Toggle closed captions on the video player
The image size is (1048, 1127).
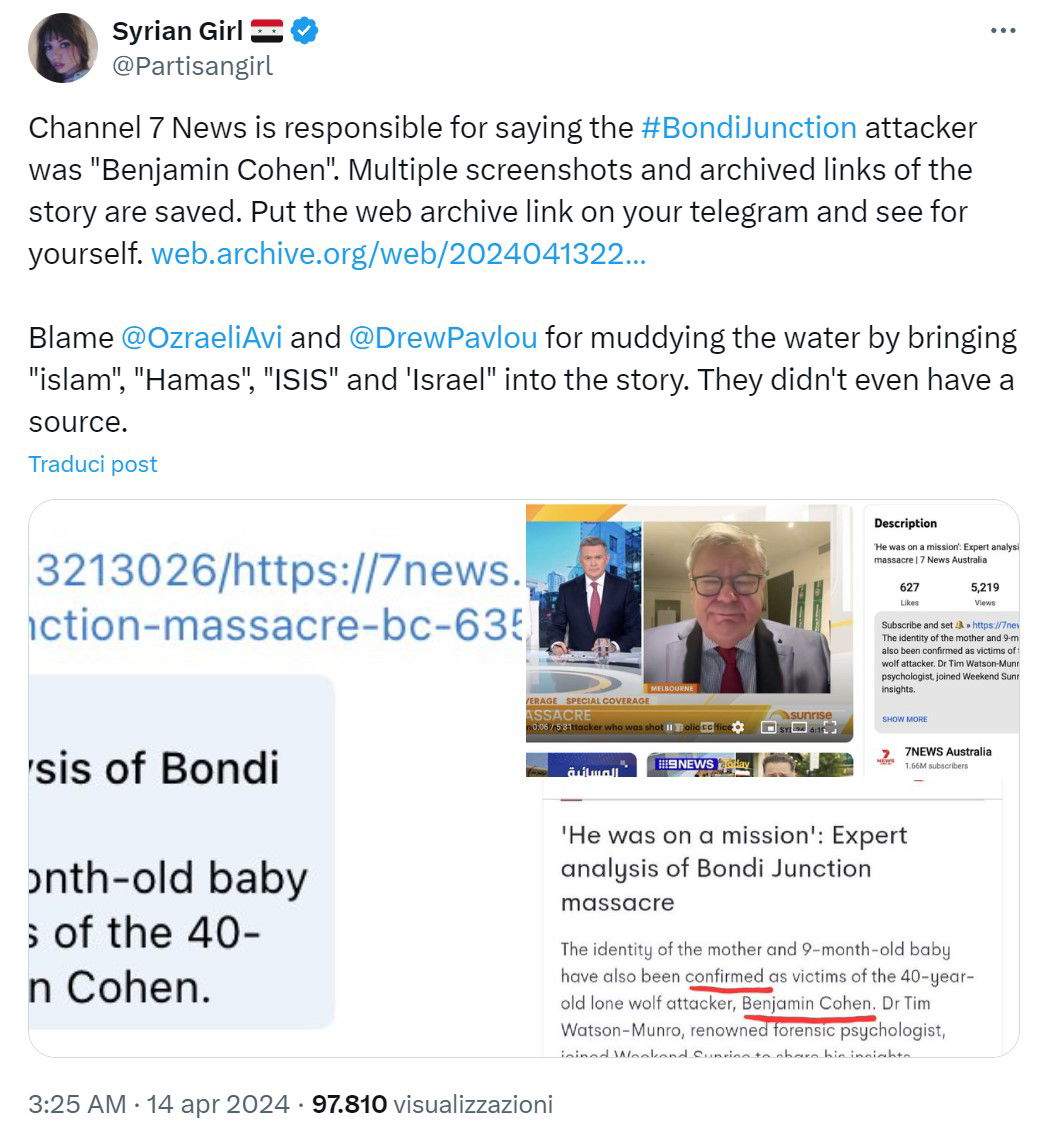(x=706, y=727)
